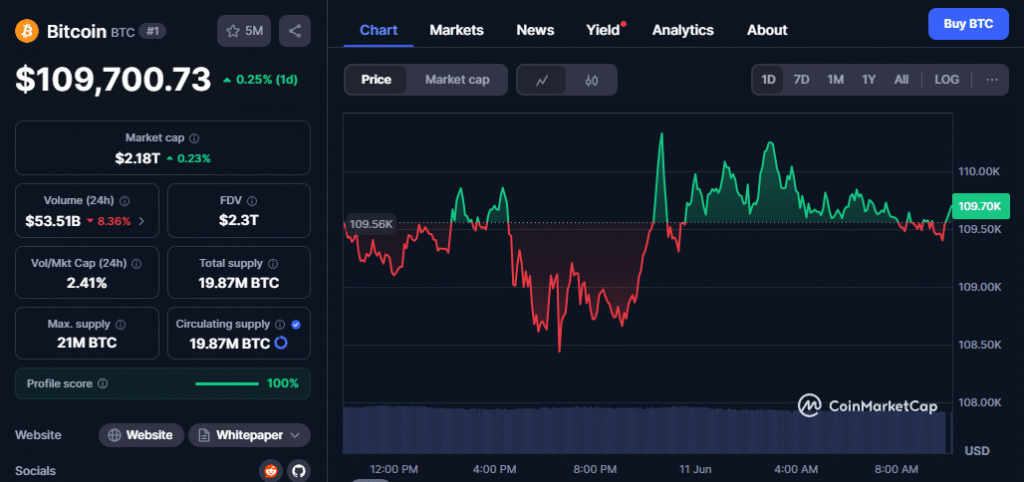Screen dimensions: 1024x482
Task: Show info tooltip for Market cap
Action: (194, 138)
